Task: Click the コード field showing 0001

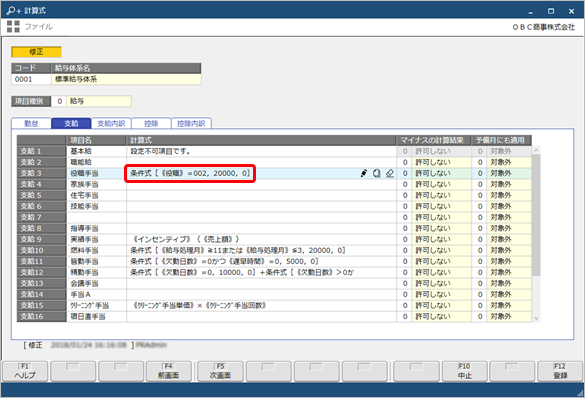Action: [31, 79]
